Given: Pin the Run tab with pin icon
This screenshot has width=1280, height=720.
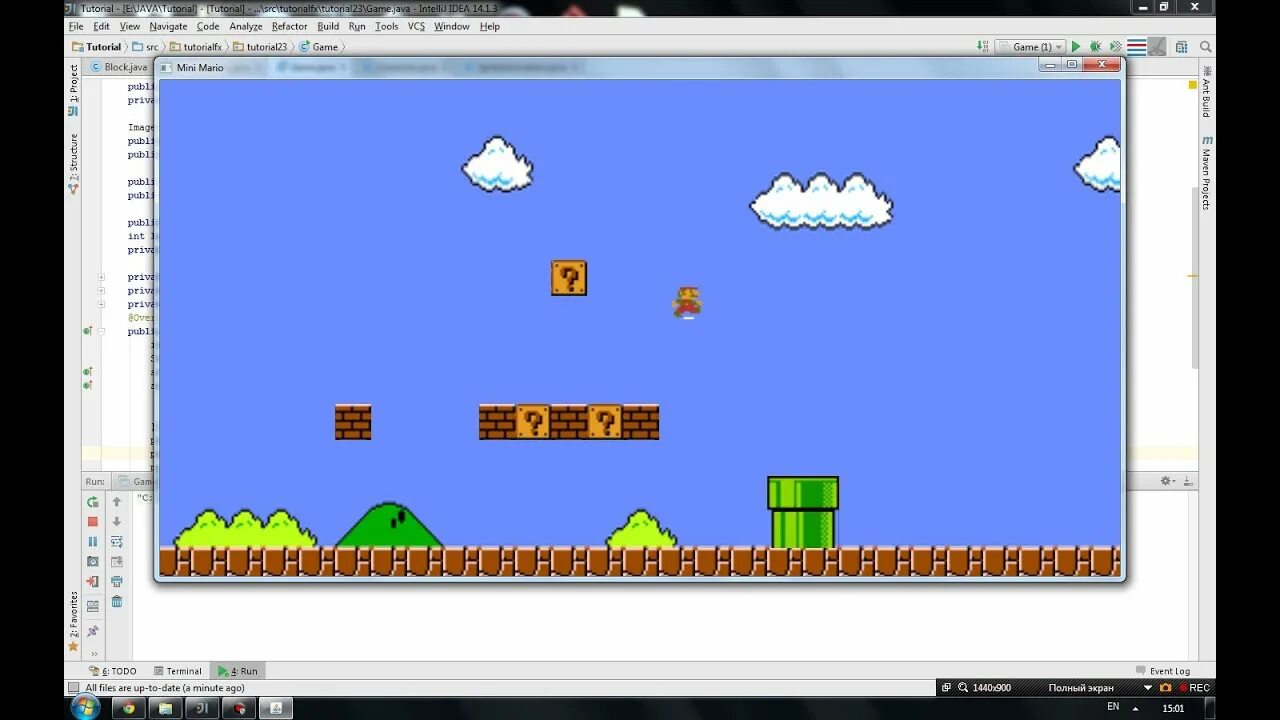Looking at the screenshot, I should click(93, 631).
